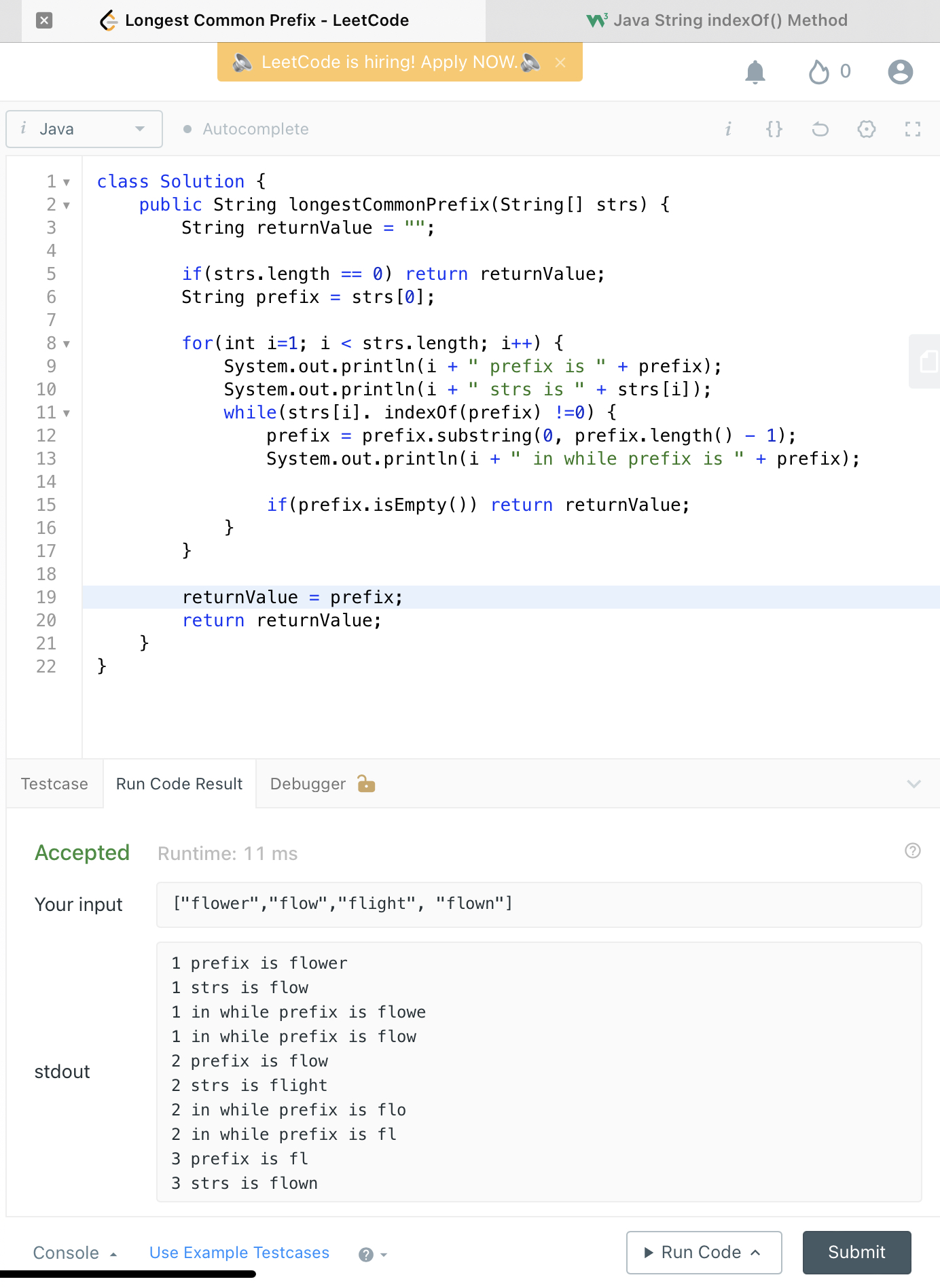Open the user profile avatar menu

tap(901, 71)
